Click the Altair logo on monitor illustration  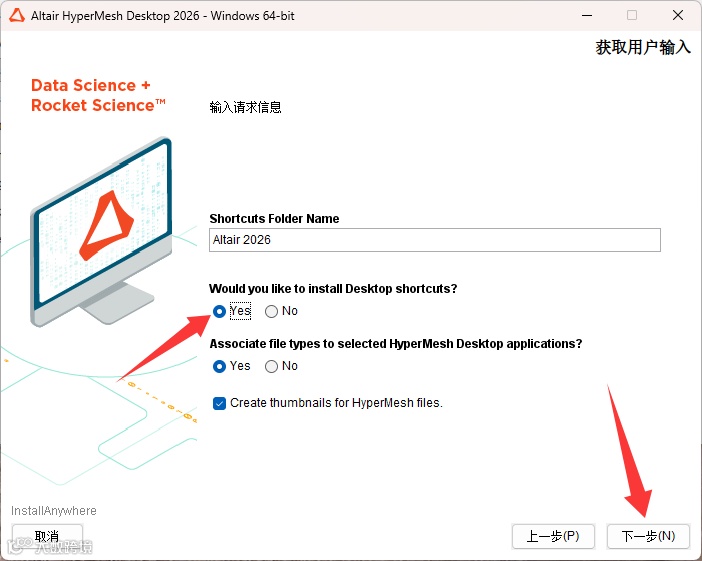pos(106,226)
